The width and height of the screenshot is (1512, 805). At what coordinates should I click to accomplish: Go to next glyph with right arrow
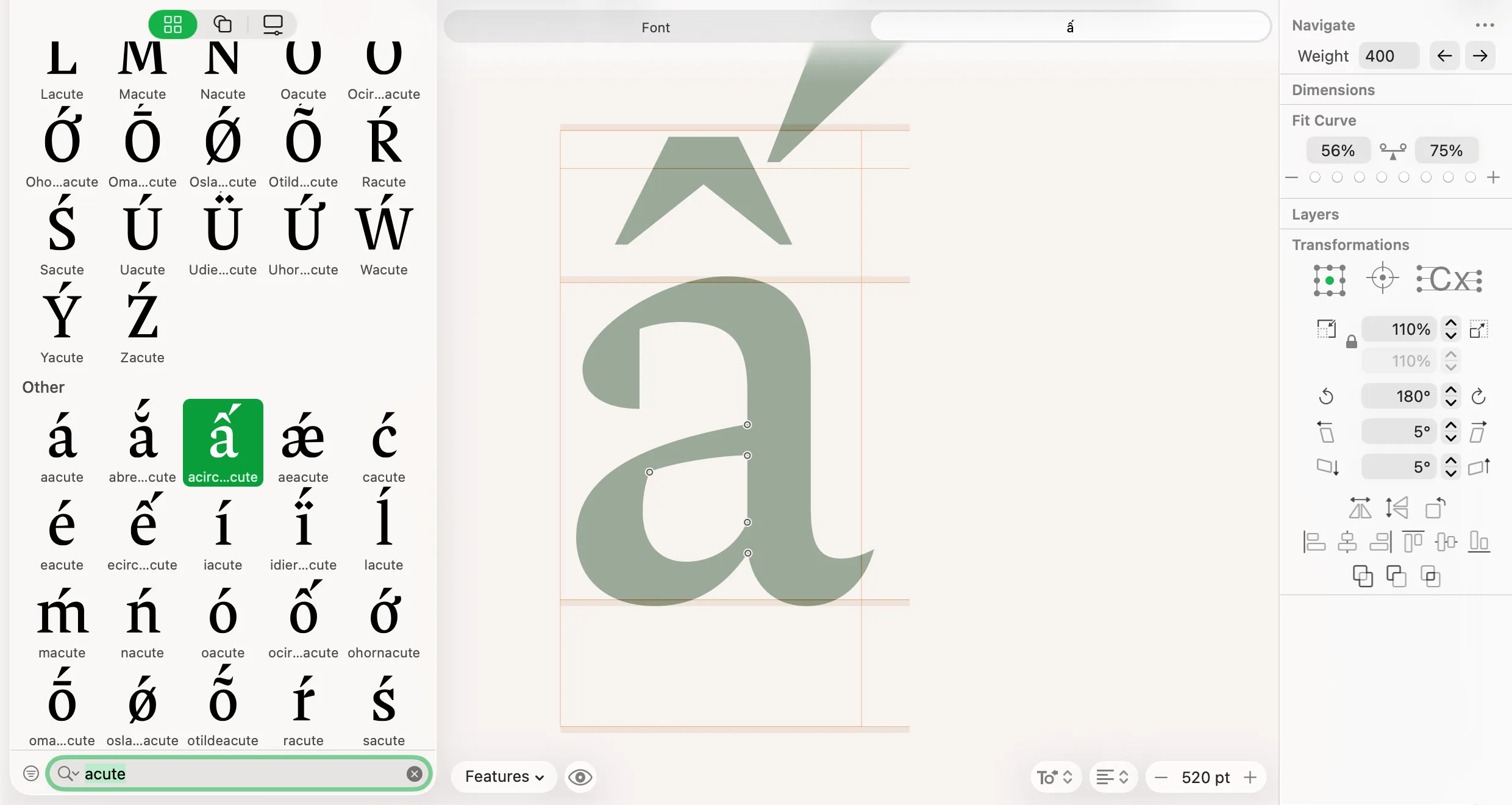point(1480,56)
